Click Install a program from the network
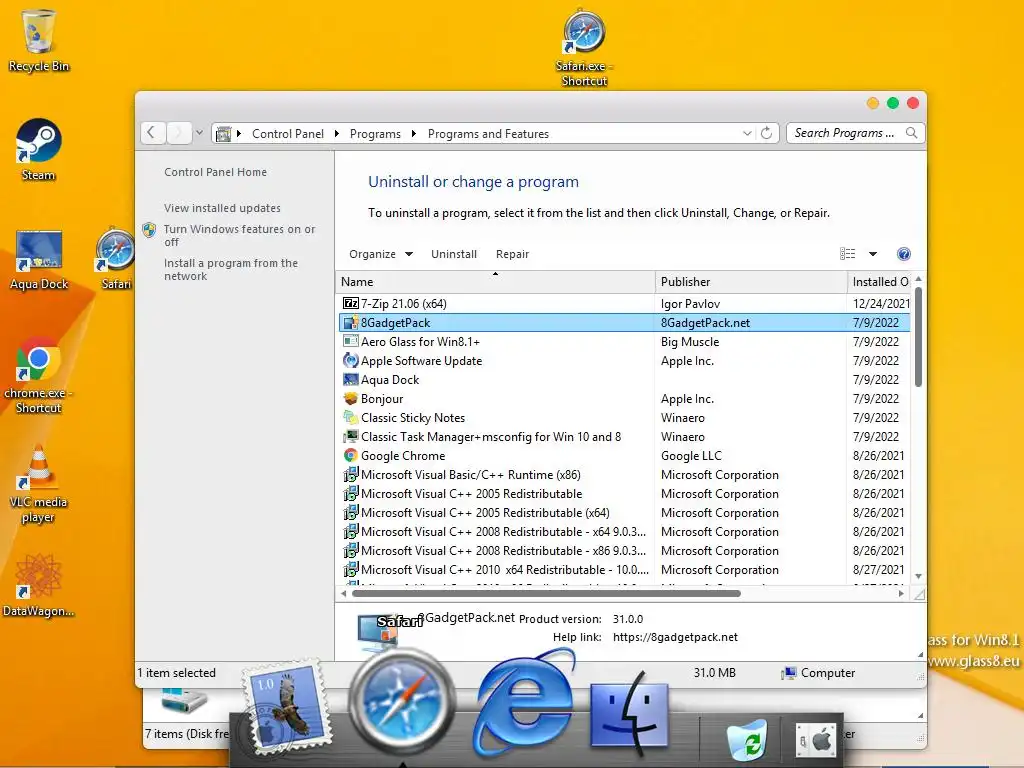The height and width of the screenshot is (768, 1024). point(231,269)
